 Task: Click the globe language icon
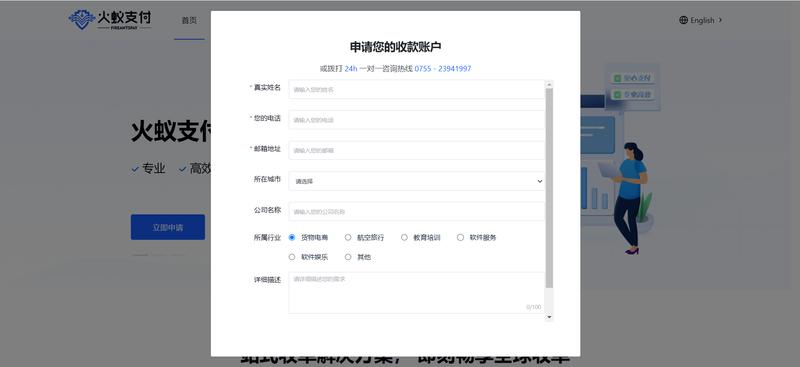click(683, 20)
